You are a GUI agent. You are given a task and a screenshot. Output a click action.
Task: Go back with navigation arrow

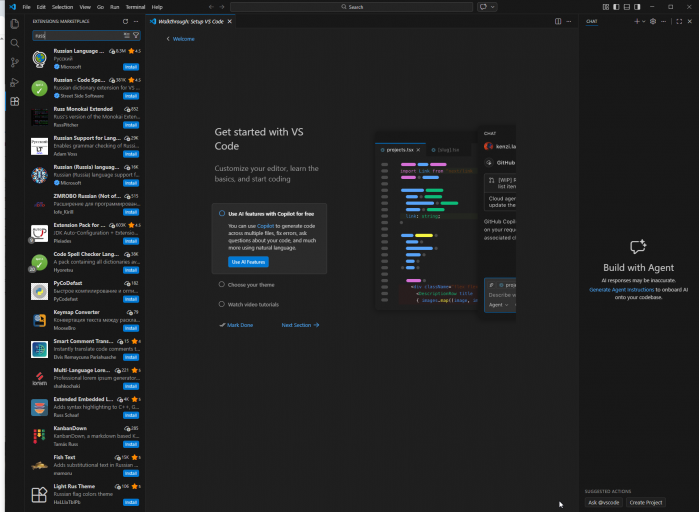[211, 7]
